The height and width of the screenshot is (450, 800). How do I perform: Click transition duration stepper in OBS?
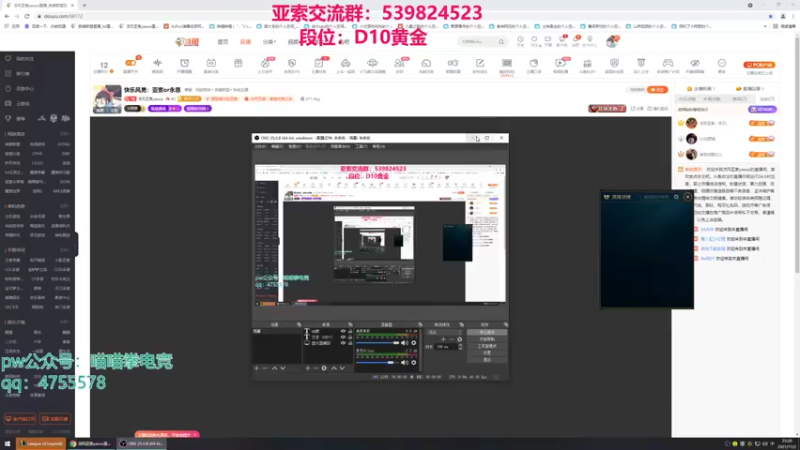click(460, 346)
